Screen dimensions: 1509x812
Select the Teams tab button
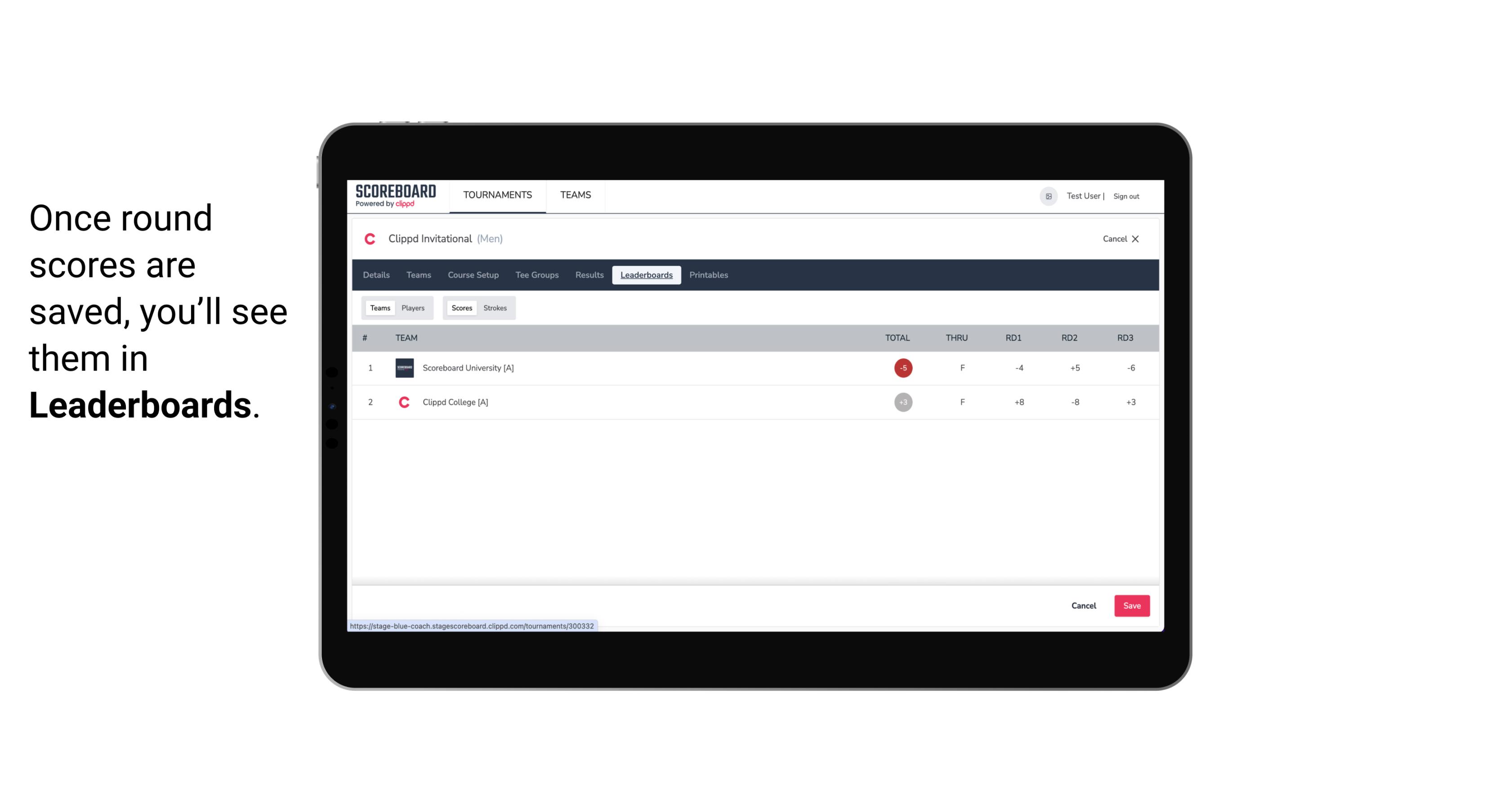[x=378, y=307]
